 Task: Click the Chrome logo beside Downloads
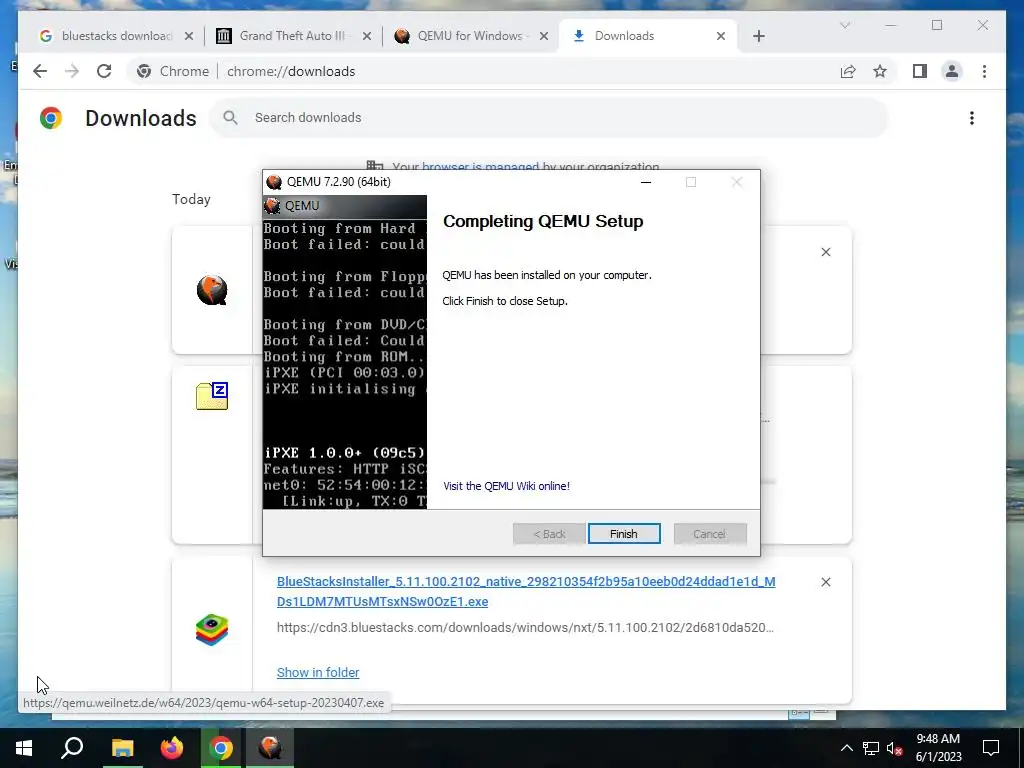coord(51,118)
